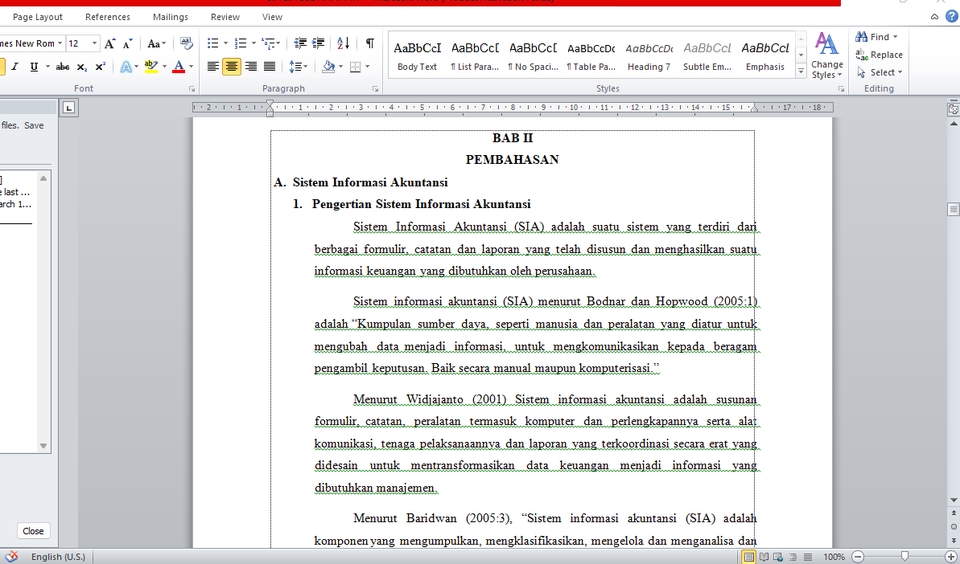Apply Emphasis style
The image size is (960, 564).
765,56
